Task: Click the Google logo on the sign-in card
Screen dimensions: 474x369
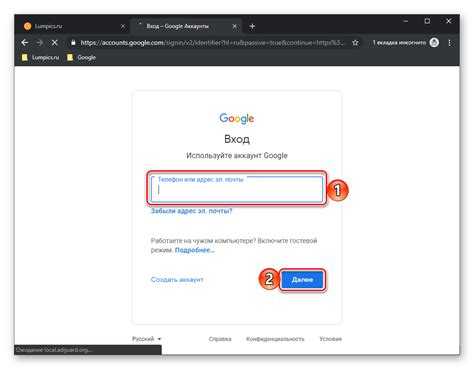Action: click(237, 118)
